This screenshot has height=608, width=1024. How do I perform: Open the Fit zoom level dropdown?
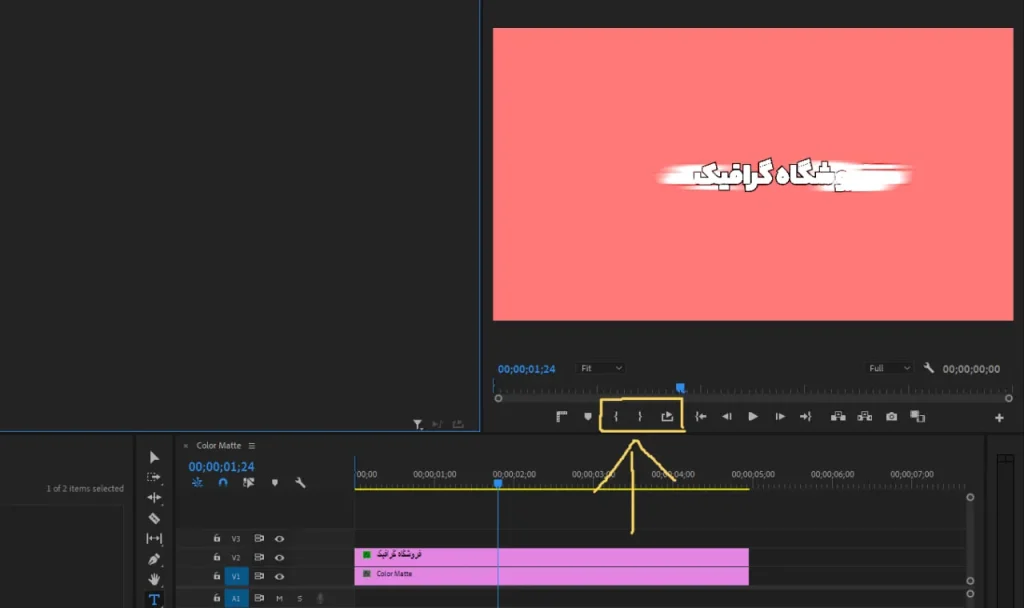[600, 368]
